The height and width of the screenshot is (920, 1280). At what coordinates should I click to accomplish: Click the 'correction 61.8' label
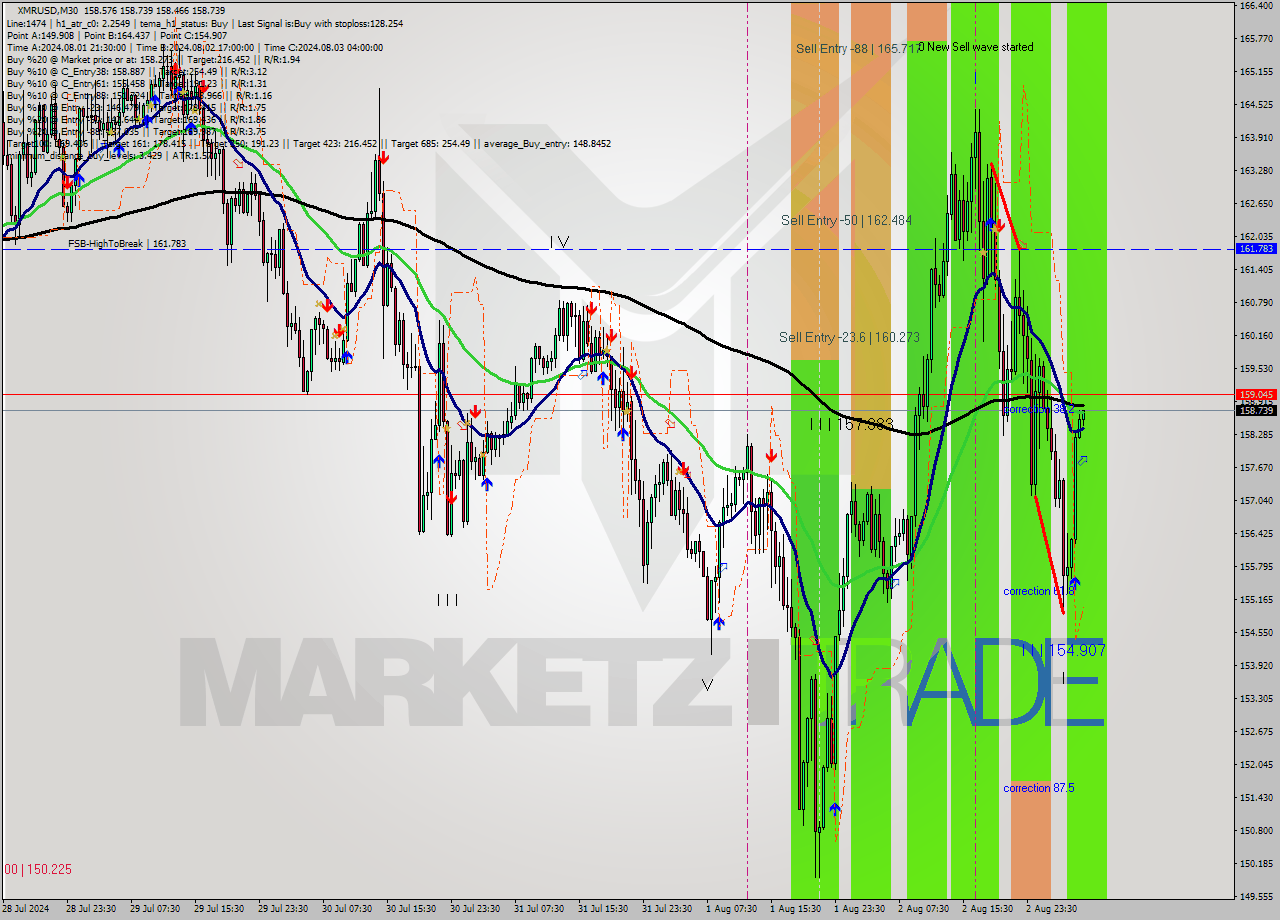[1039, 591]
